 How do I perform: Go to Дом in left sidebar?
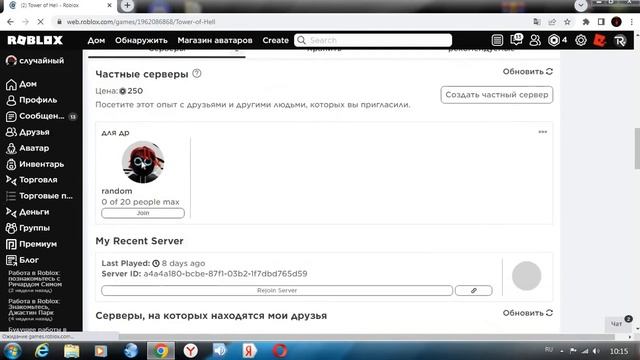coord(22,84)
